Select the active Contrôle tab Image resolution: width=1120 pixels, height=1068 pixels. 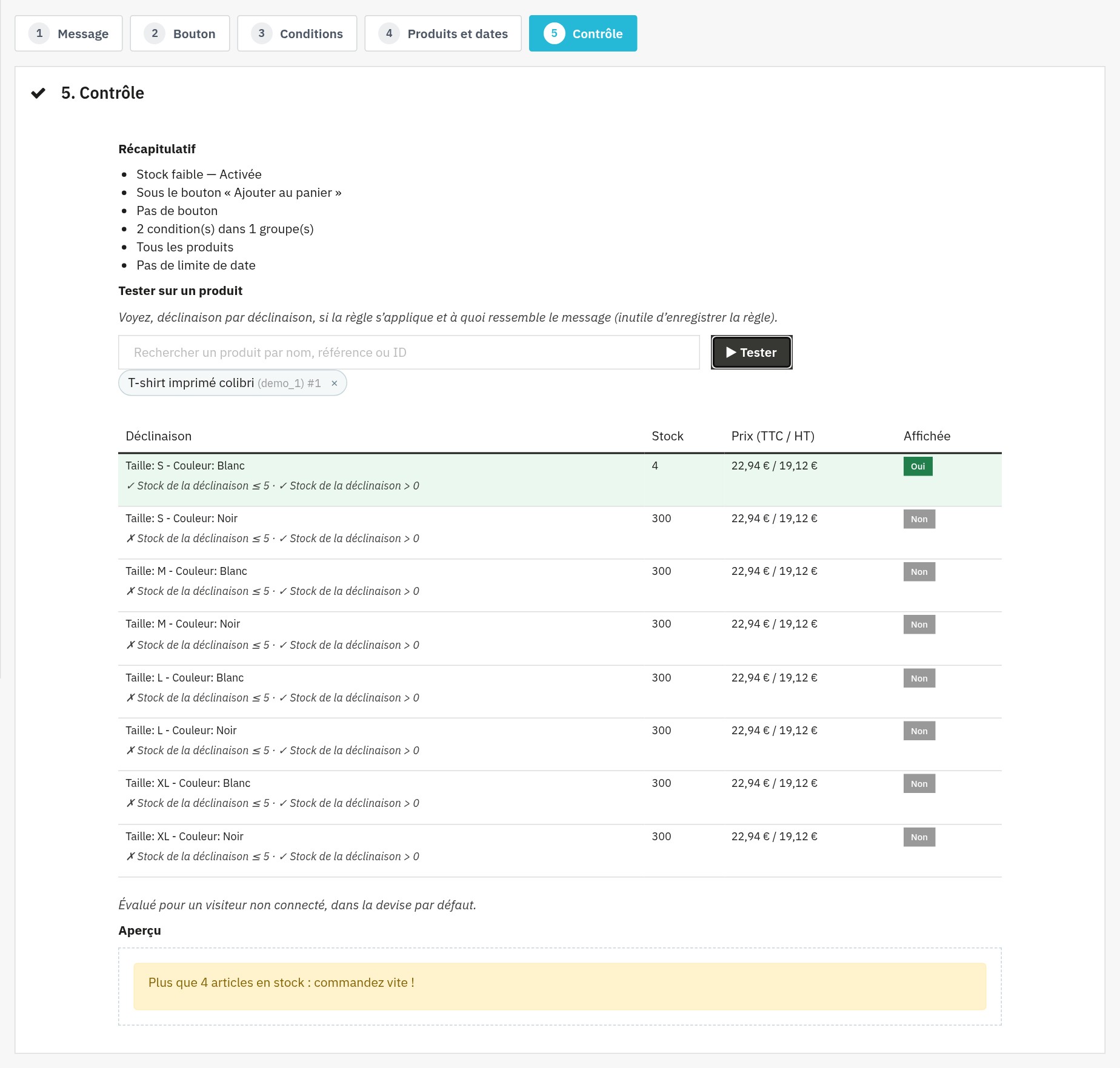point(583,33)
